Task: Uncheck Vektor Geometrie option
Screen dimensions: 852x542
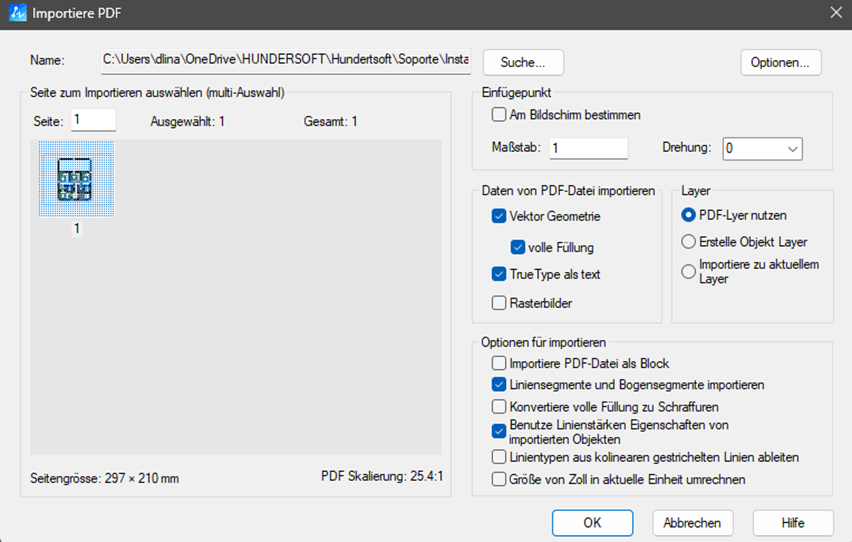Action: (499, 215)
